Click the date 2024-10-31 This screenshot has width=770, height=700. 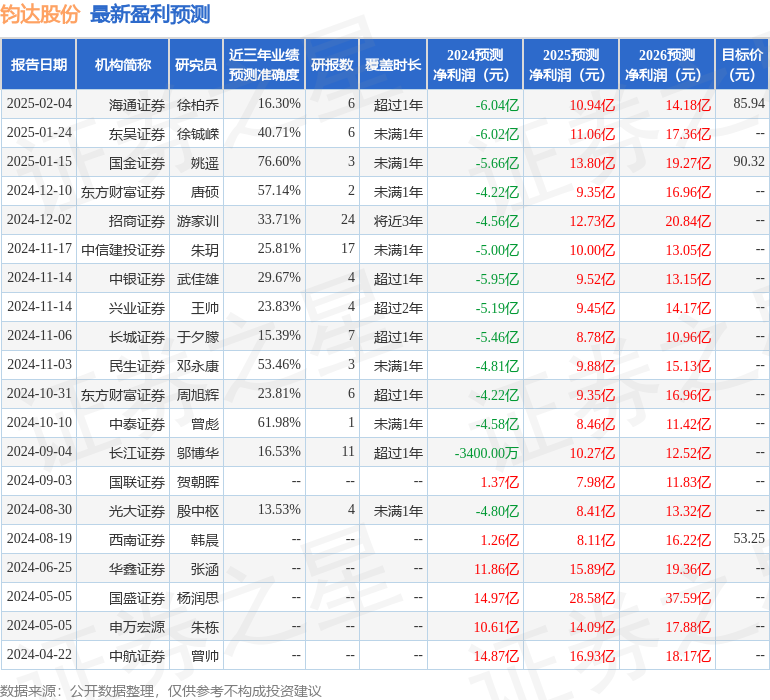(x=39, y=394)
